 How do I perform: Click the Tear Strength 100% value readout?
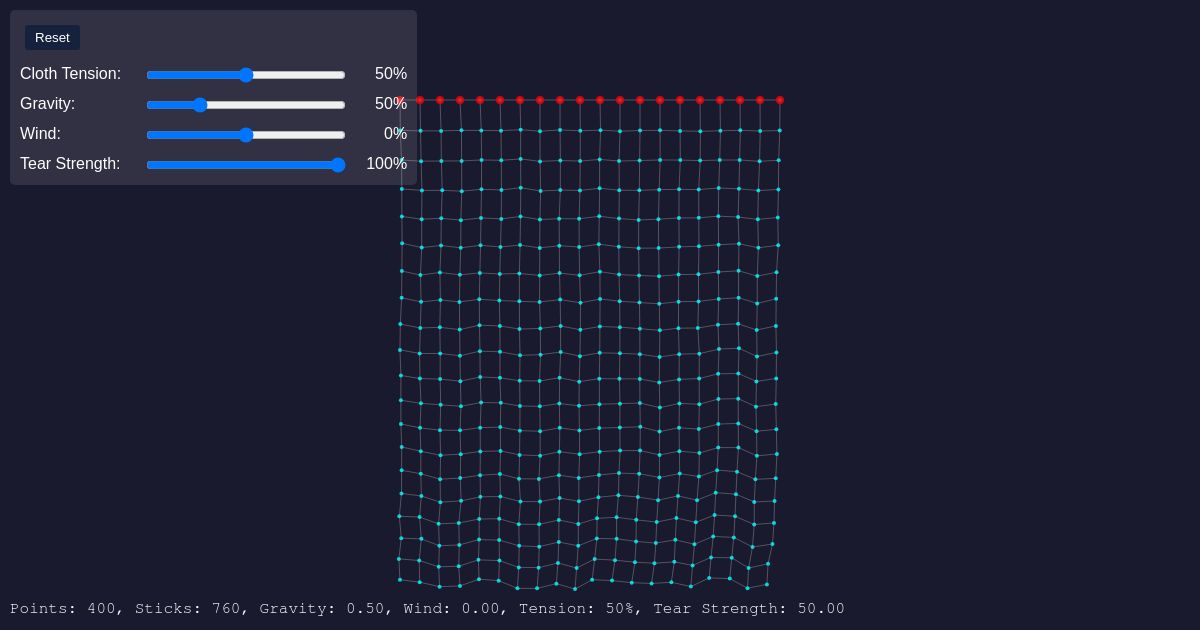(386, 163)
